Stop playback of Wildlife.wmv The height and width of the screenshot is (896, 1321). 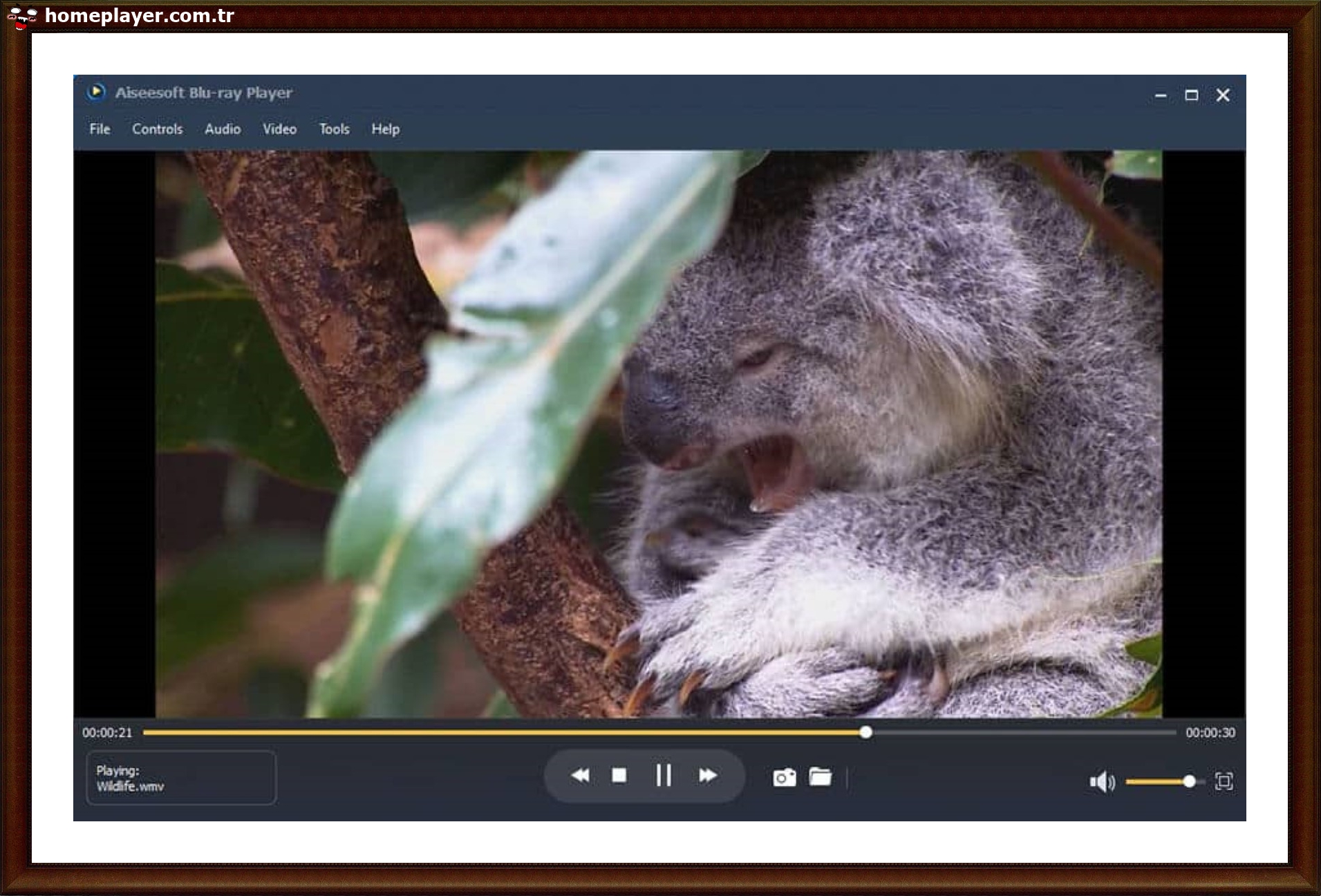click(619, 776)
